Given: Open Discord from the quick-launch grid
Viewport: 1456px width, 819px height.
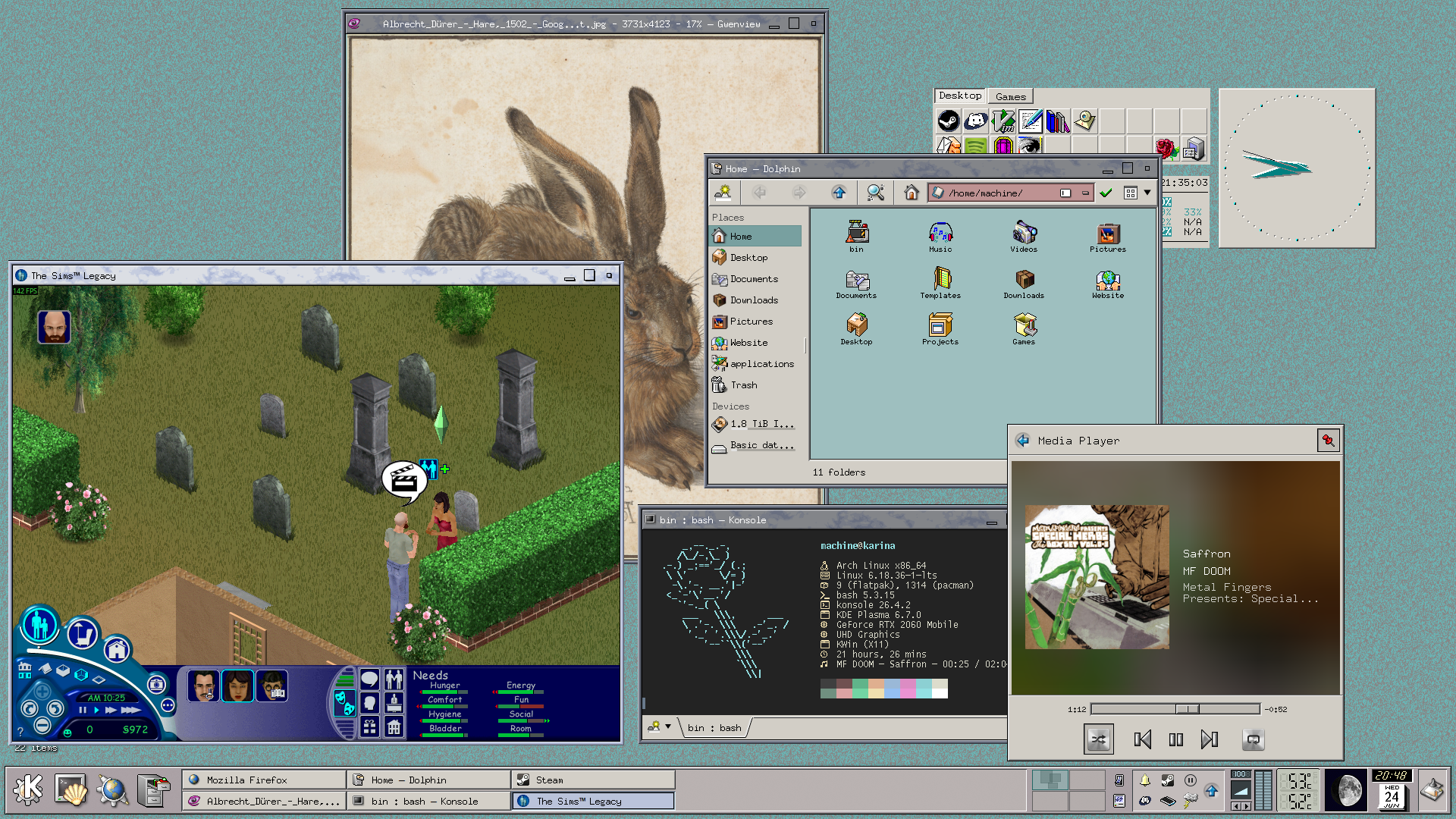Looking at the screenshot, I should [x=975, y=121].
